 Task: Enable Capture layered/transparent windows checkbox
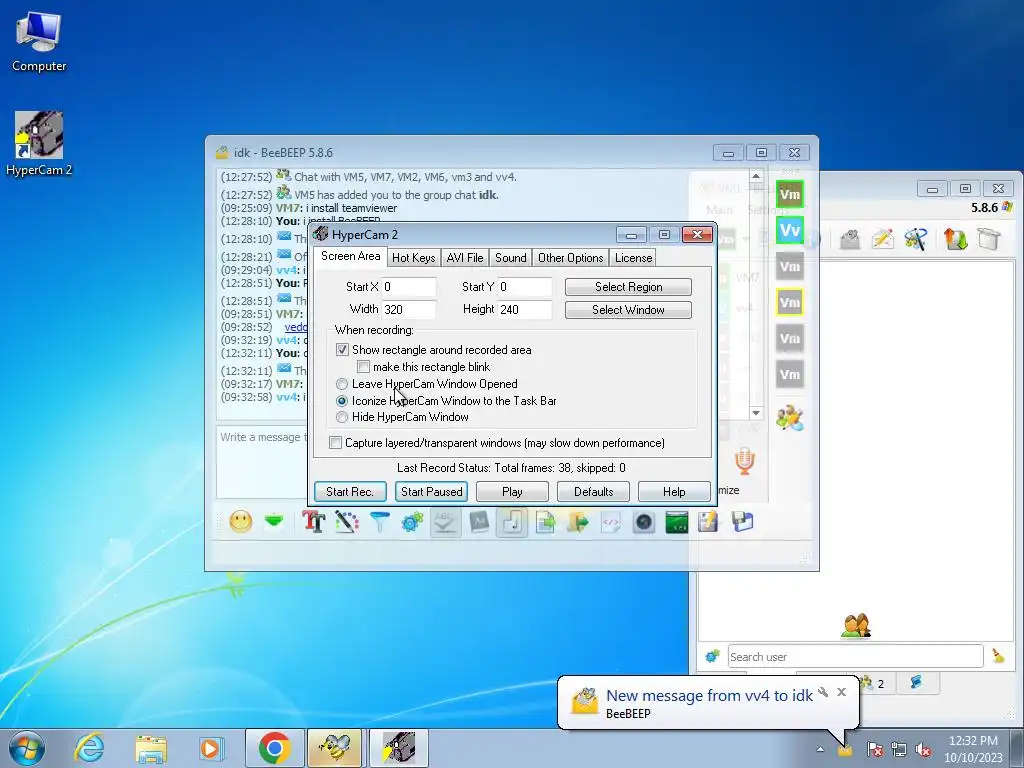pos(336,443)
